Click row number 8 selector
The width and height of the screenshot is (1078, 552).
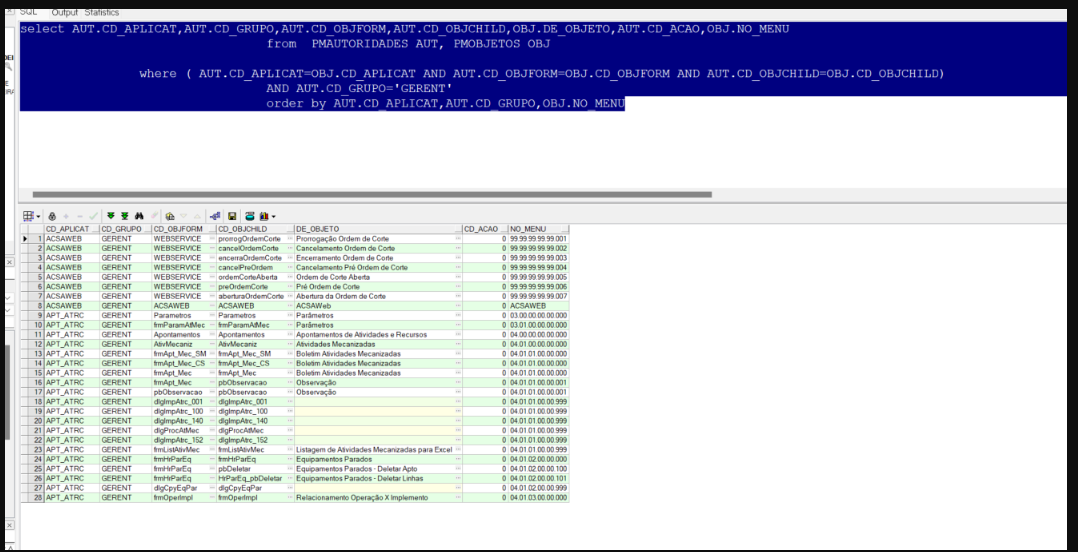click(37, 305)
